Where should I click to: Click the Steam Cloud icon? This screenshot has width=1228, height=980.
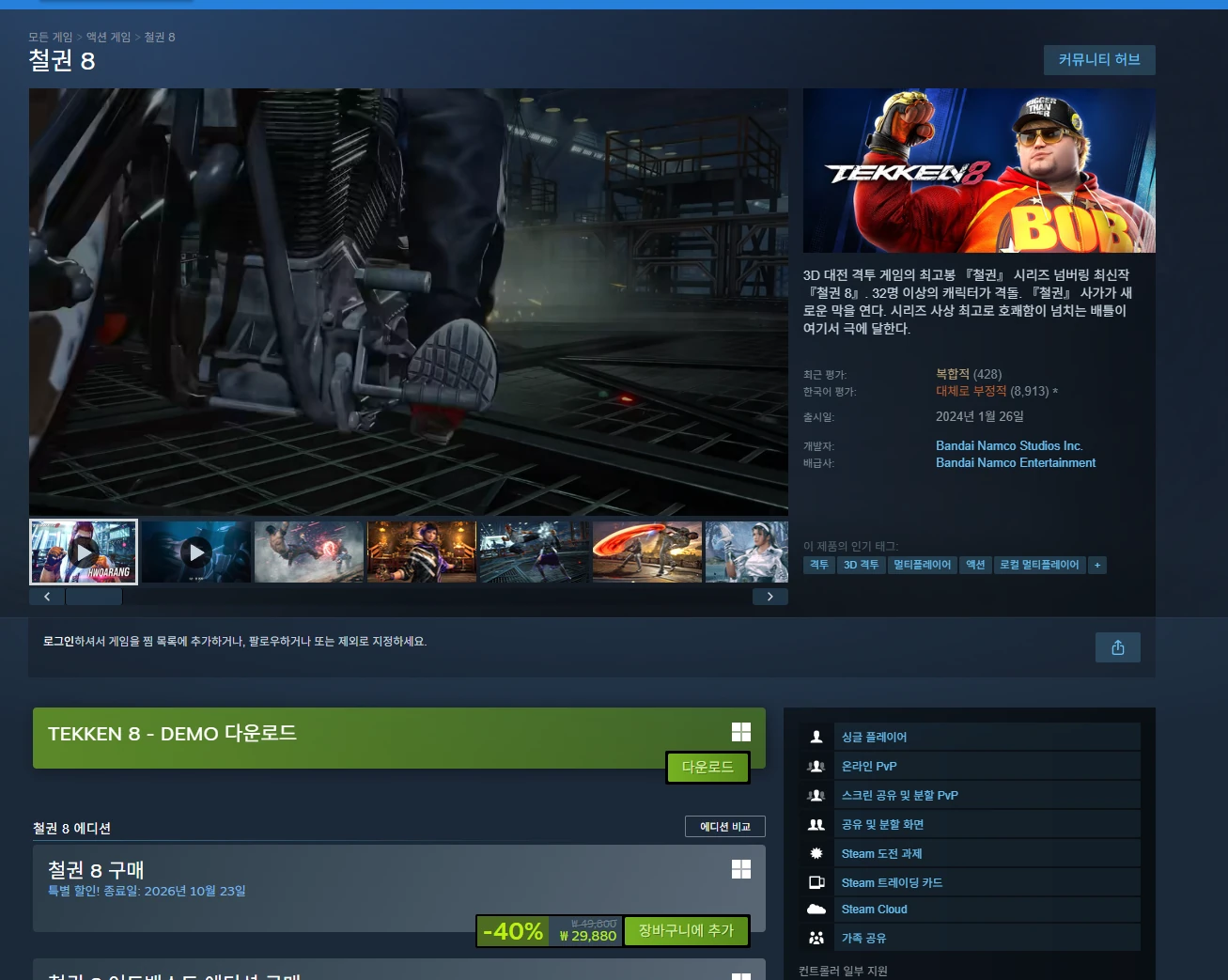[x=816, y=909]
